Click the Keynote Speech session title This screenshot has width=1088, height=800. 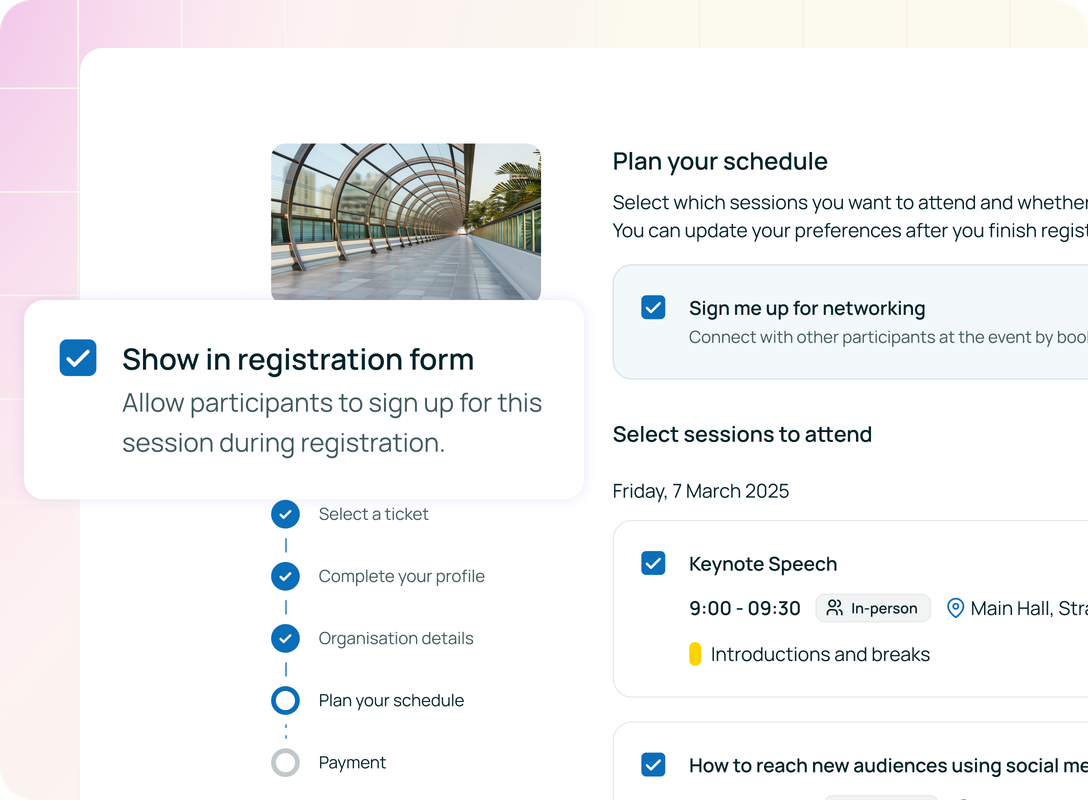pos(763,564)
